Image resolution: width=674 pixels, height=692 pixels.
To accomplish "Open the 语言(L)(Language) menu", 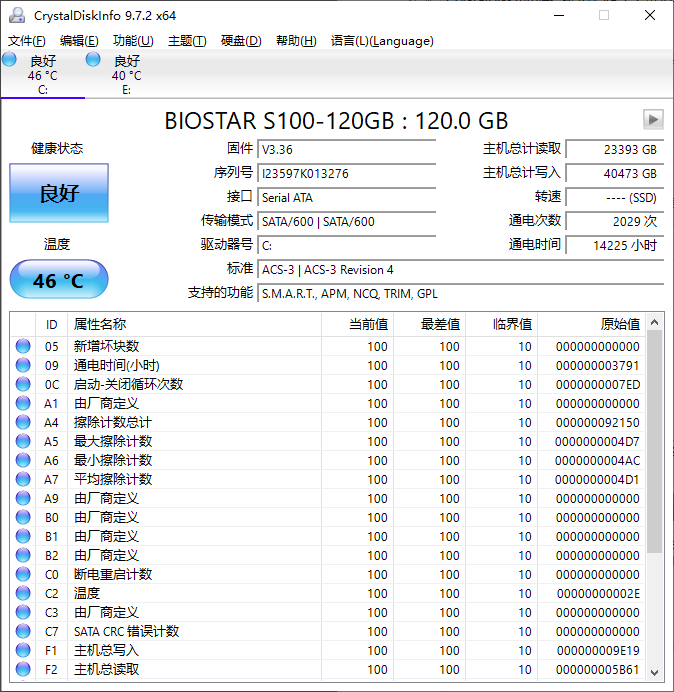I will (x=382, y=41).
